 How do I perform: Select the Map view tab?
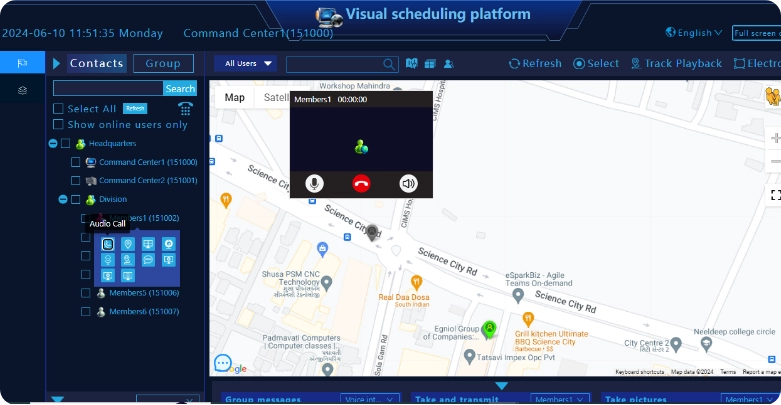pos(234,98)
